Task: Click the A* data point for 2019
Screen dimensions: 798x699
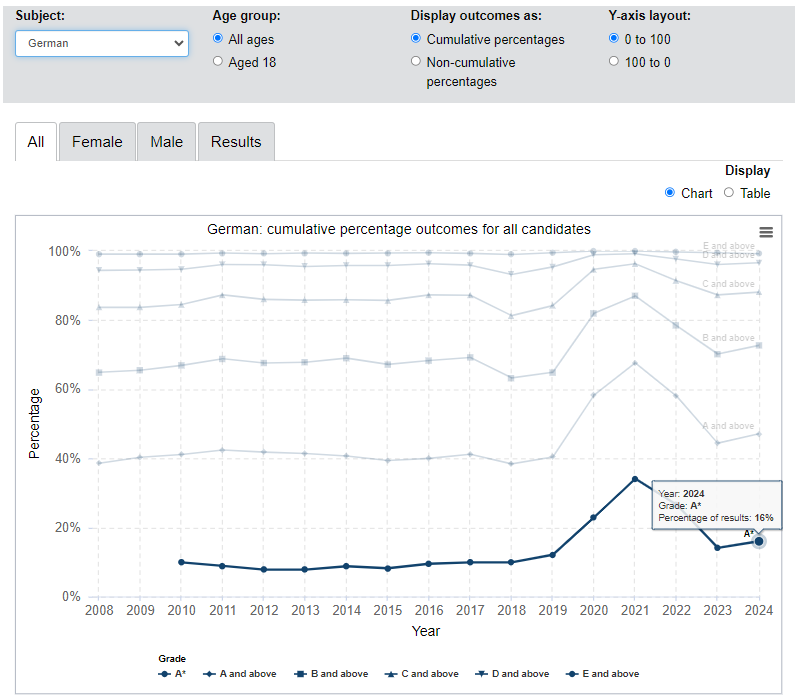Action: 552,555
